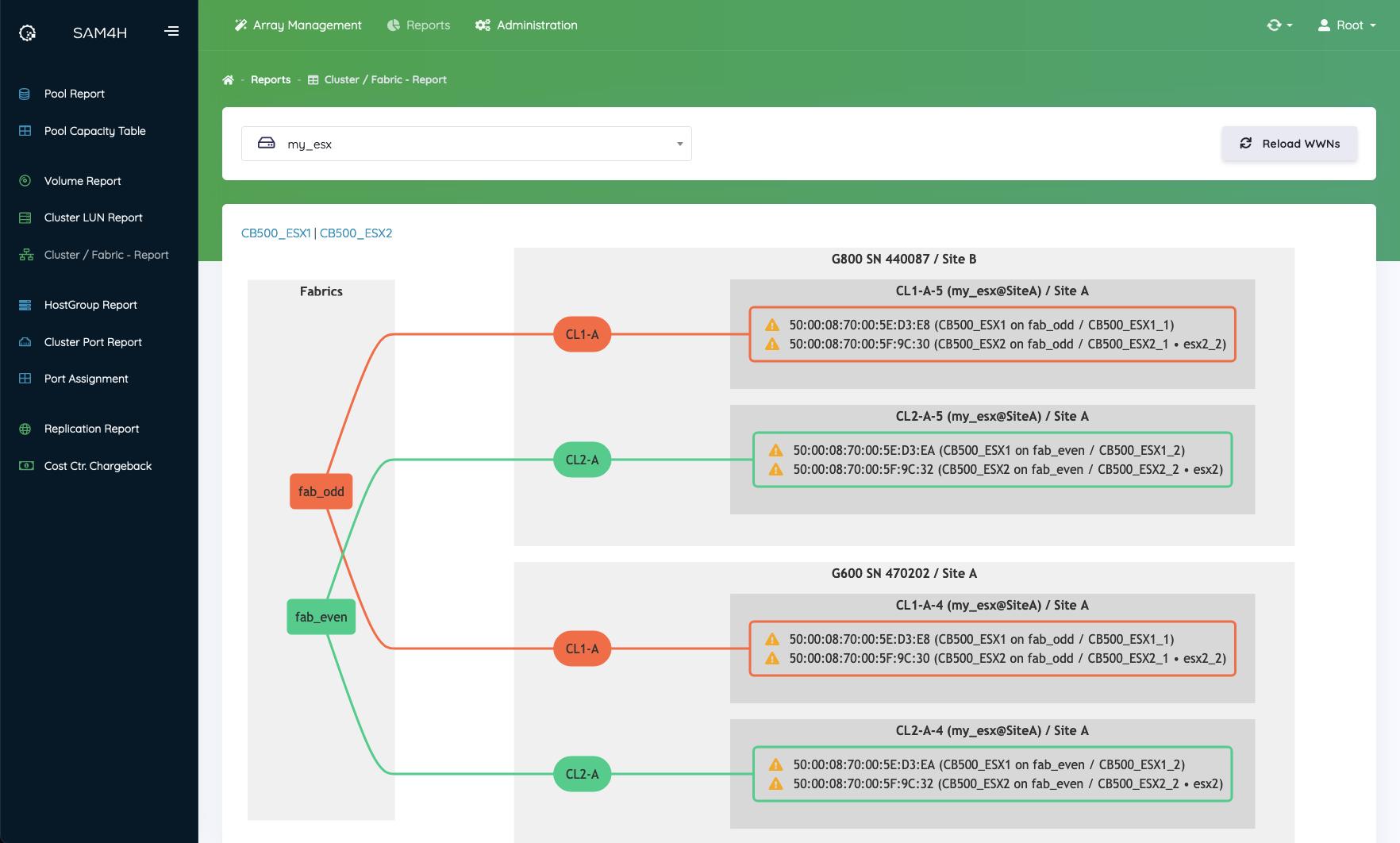Open the Pool Report sidebar icon
Image resolution: width=1400 pixels, height=843 pixels.
[25, 94]
